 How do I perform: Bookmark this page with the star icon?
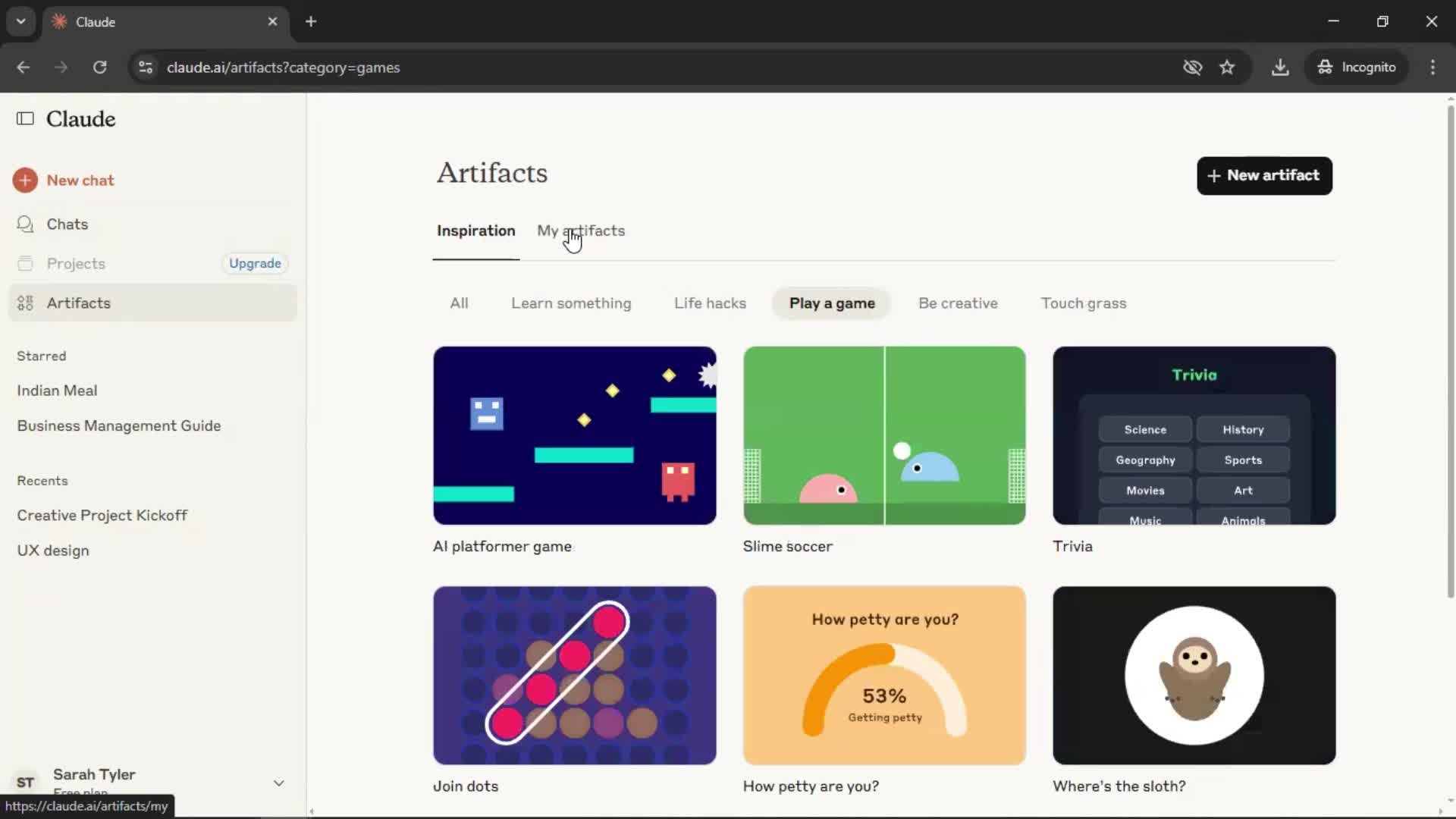pos(1227,67)
